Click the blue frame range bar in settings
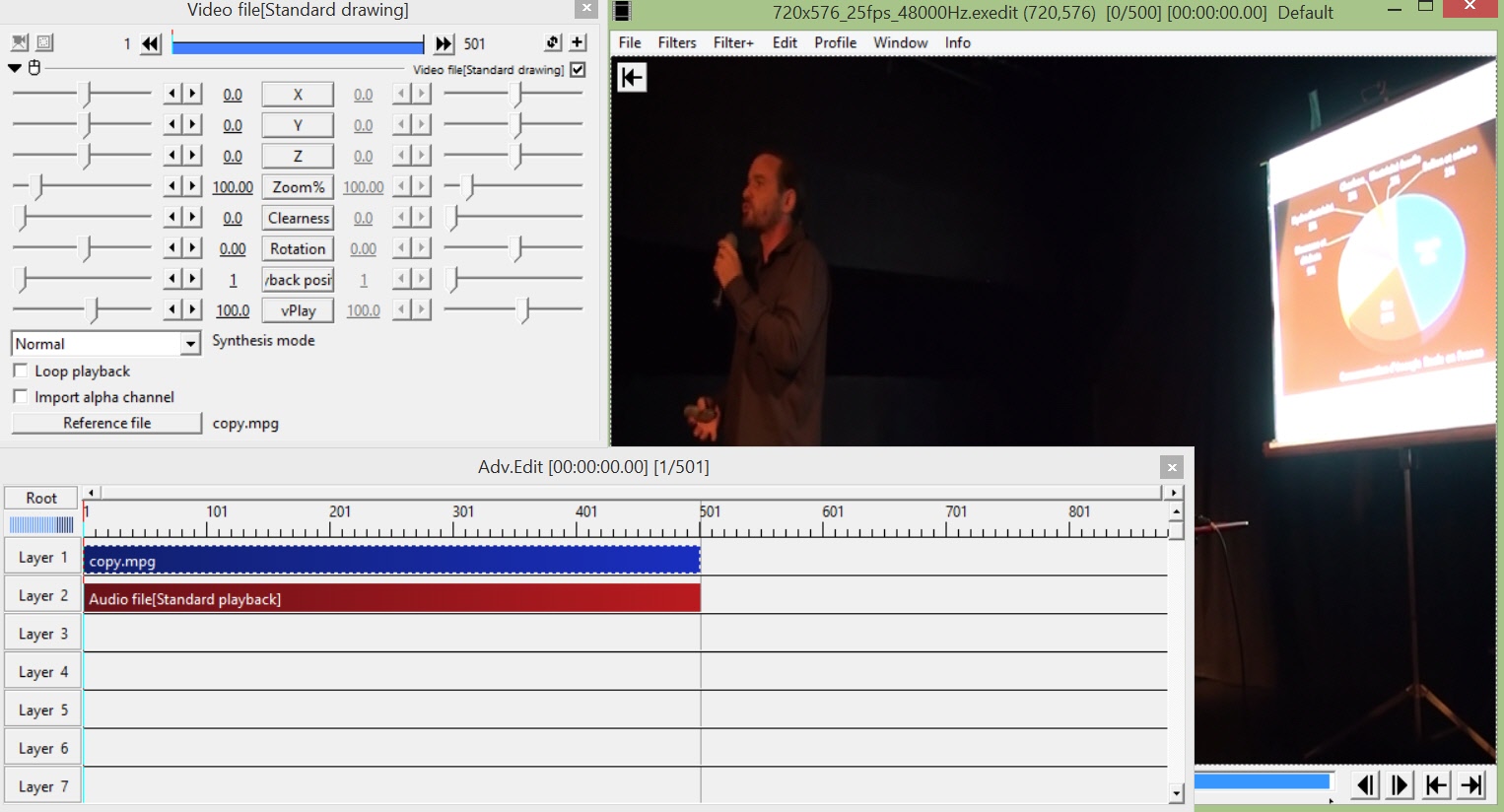 pos(297,44)
